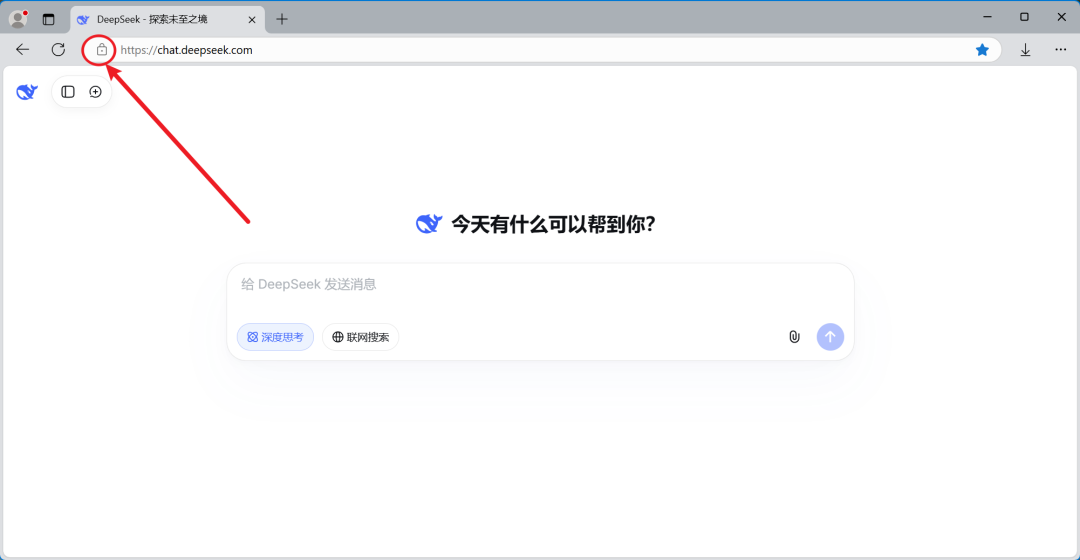This screenshot has height=560, width=1080.
Task: Go back to the previous page
Action: 23,50
